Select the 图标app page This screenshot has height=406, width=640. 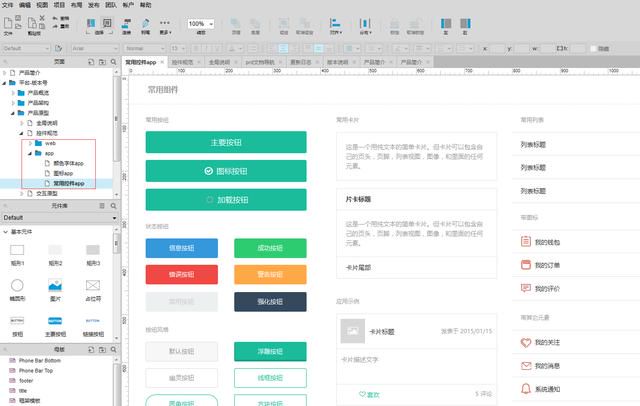tap(63, 173)
